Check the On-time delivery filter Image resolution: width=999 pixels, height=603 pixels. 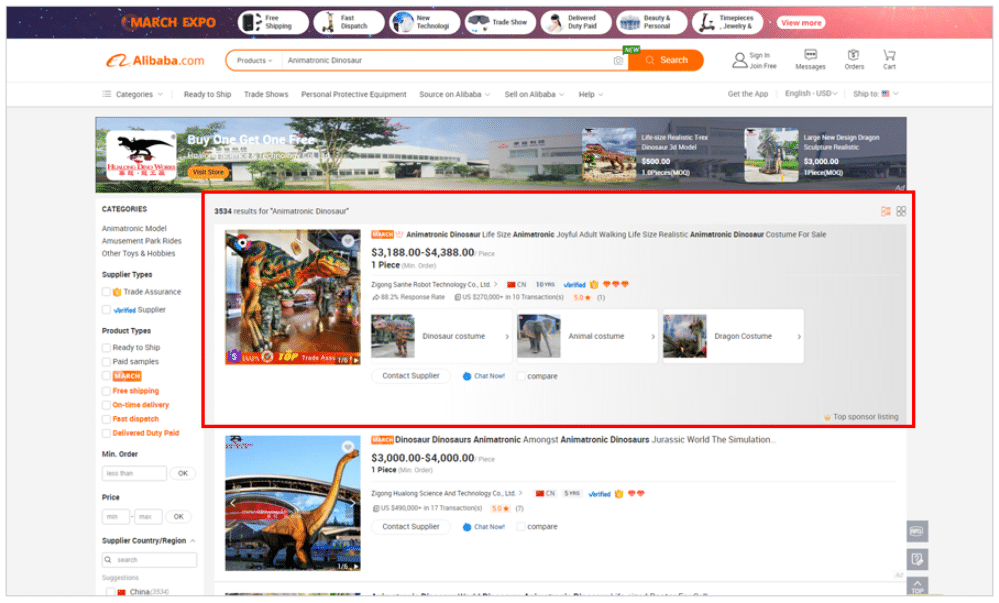(x=106, y=405)
